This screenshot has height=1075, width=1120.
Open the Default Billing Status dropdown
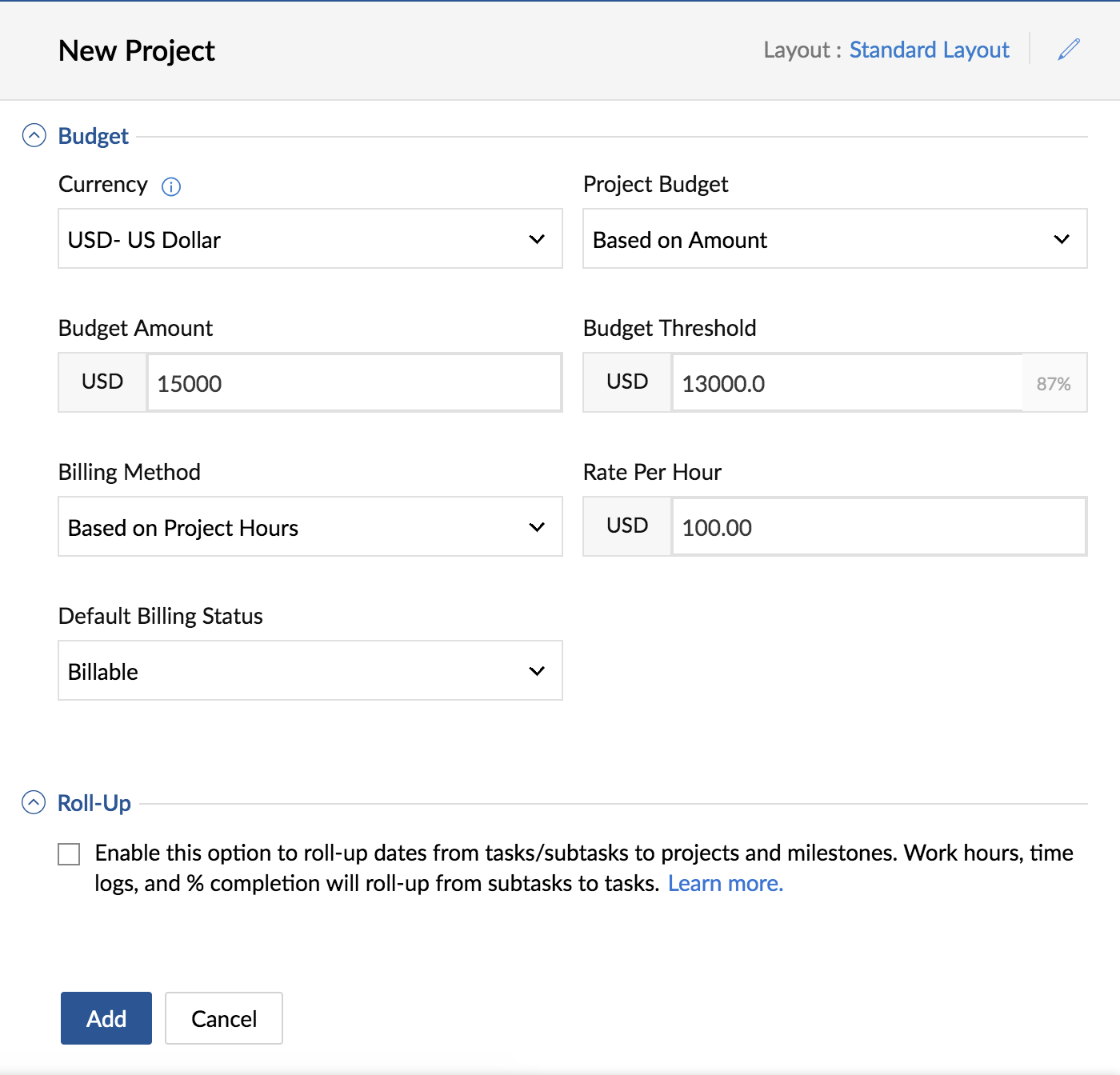click(x=310, y=670)
